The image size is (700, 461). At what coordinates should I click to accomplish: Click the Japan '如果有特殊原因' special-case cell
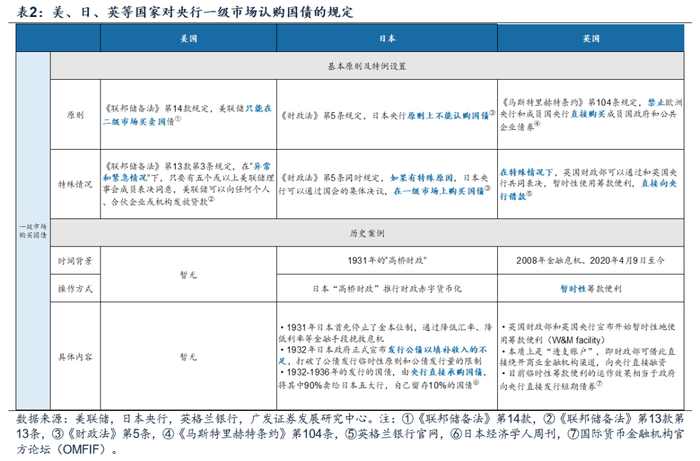pos(387,184)
